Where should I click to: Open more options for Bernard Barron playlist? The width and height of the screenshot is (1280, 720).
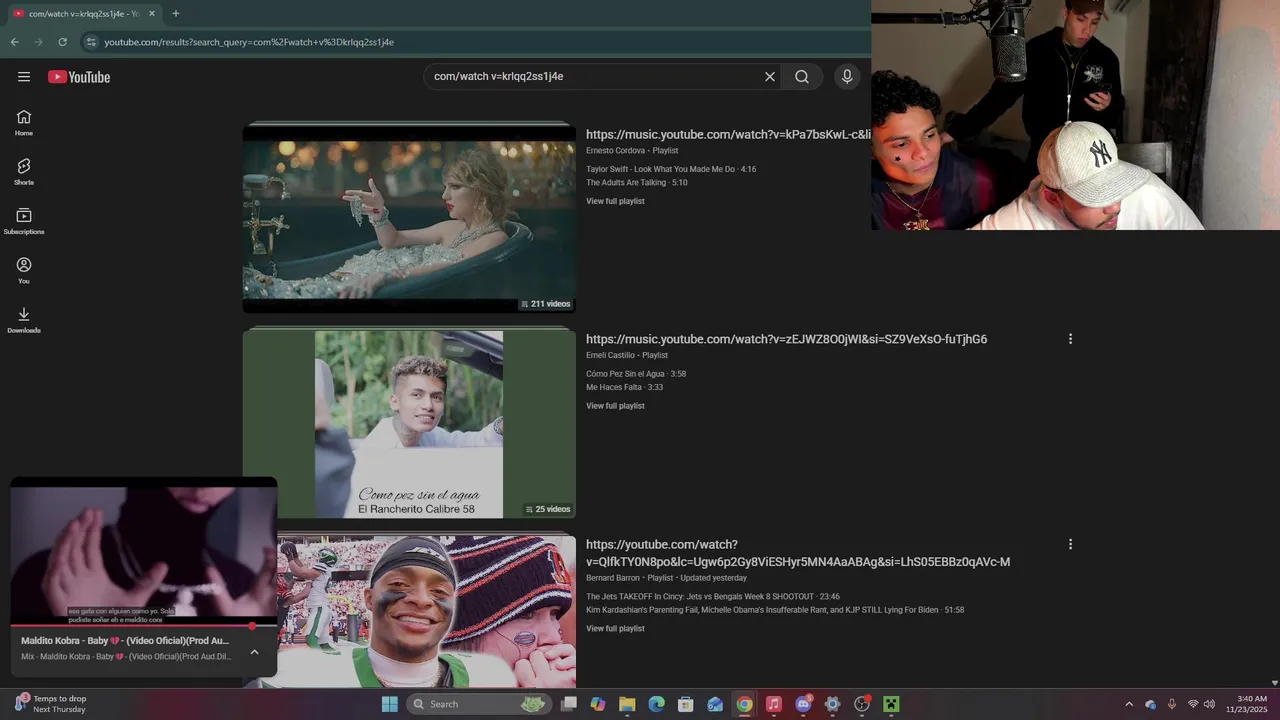tap(1070, 544)
